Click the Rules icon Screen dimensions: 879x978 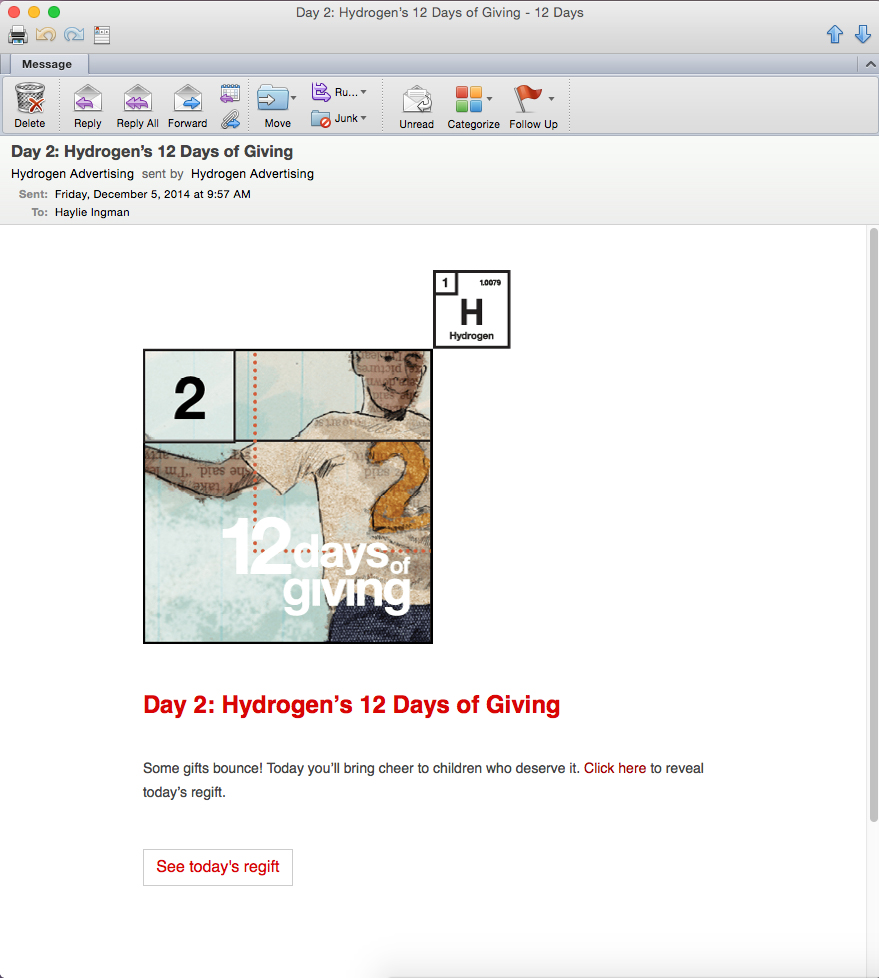321,92
